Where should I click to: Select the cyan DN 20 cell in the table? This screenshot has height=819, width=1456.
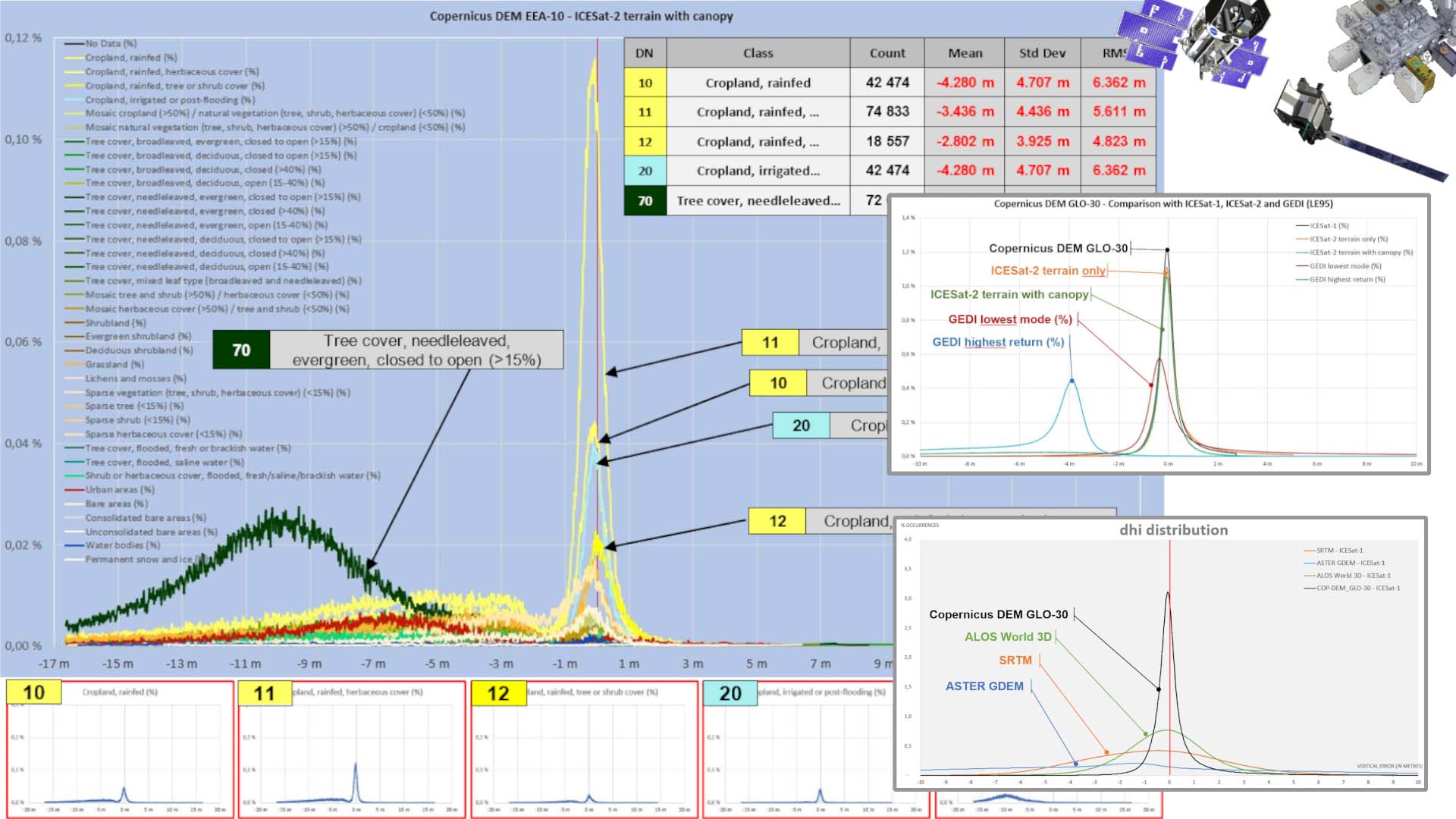[645, 171]
